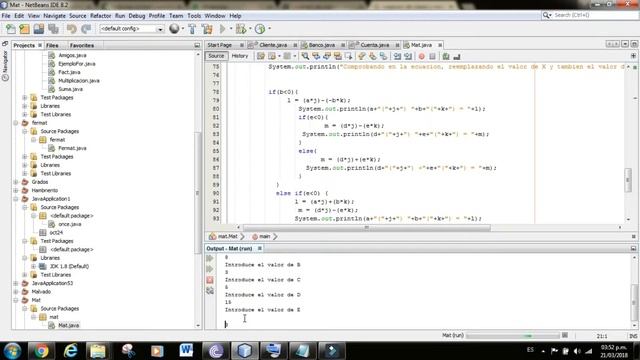Open Internet Explorer from the taskbar
Image resolution: width=640 pixels, height=360 pixels.
point(70,351)
